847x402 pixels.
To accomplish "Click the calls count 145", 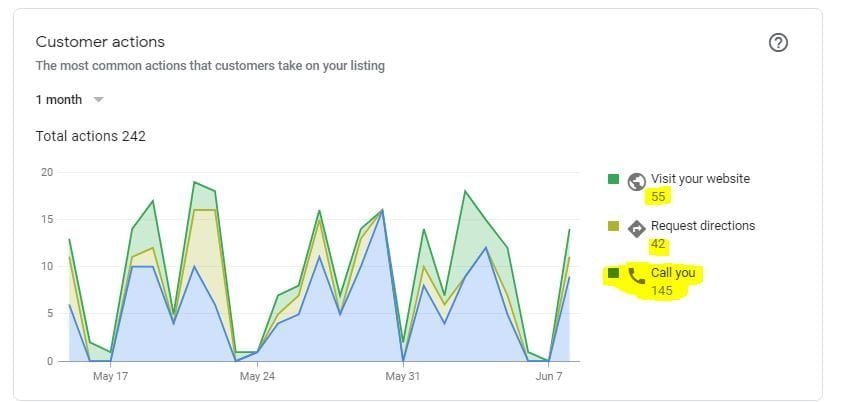I will click(x=662, y=291).
